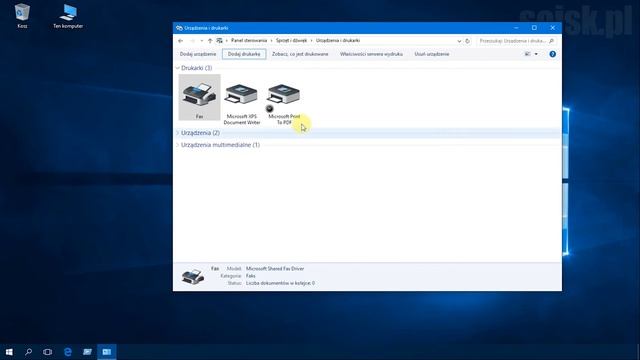Open Ten komputer desktop icon
Screen dimensions: 640x360
tap(68, 16)
